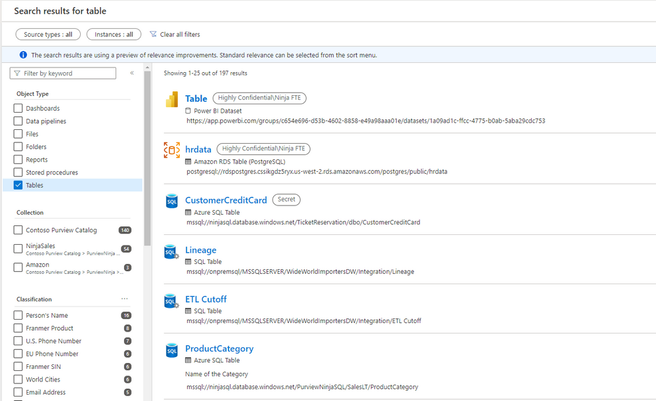This screenshot has width=656, height=401.
Task: Click the 54 count badge for NinjaSales
Action: tap(126, 249)
